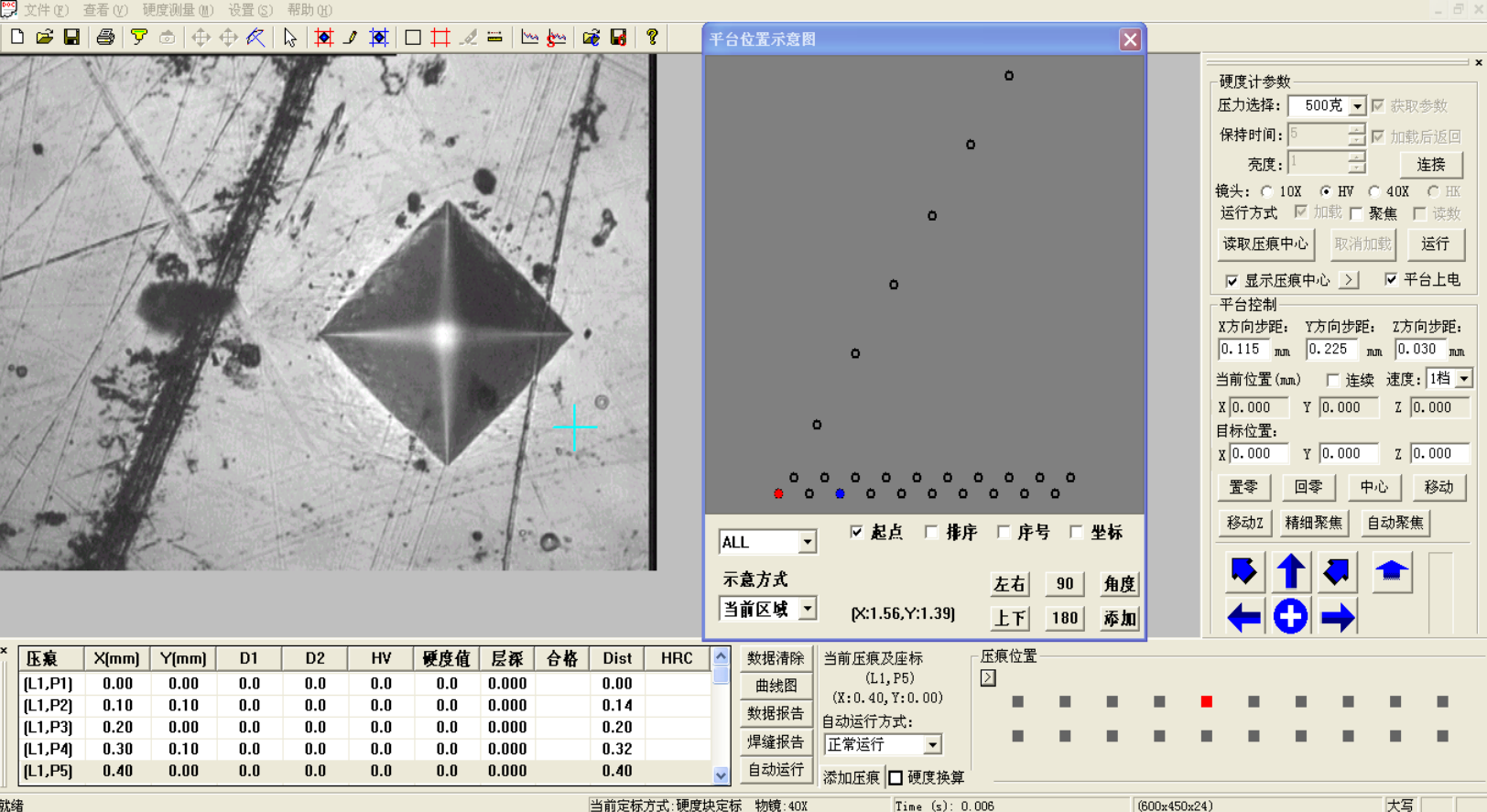The width and height of the screenshot is (1487, 812).
Task: Open the 正常运行 auto-run mode dropdown
Action: pyautogui.click(x=932, y=744)
